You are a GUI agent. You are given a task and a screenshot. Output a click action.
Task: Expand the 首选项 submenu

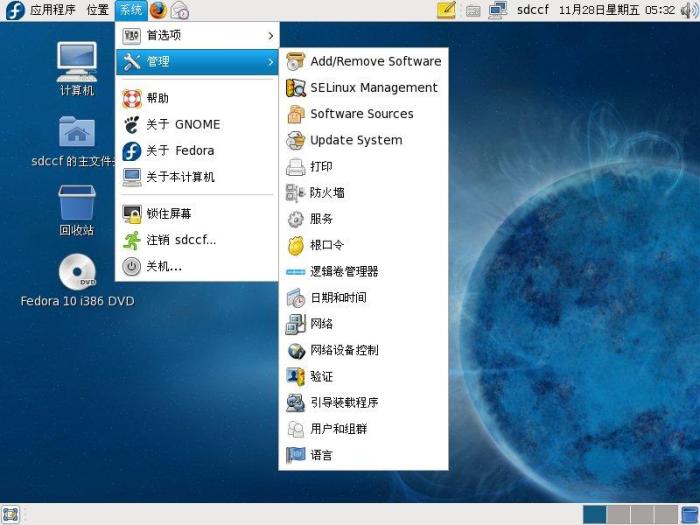click(197, 35)
